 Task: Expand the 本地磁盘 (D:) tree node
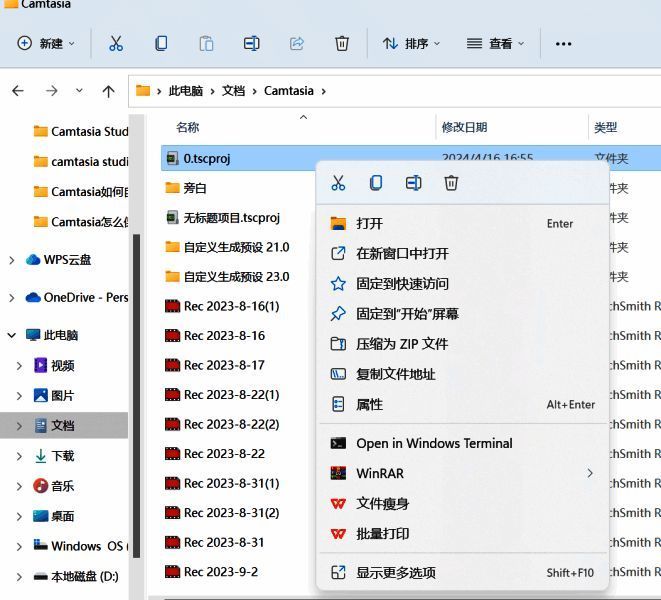pyautogui.click(x=19, y=576)
